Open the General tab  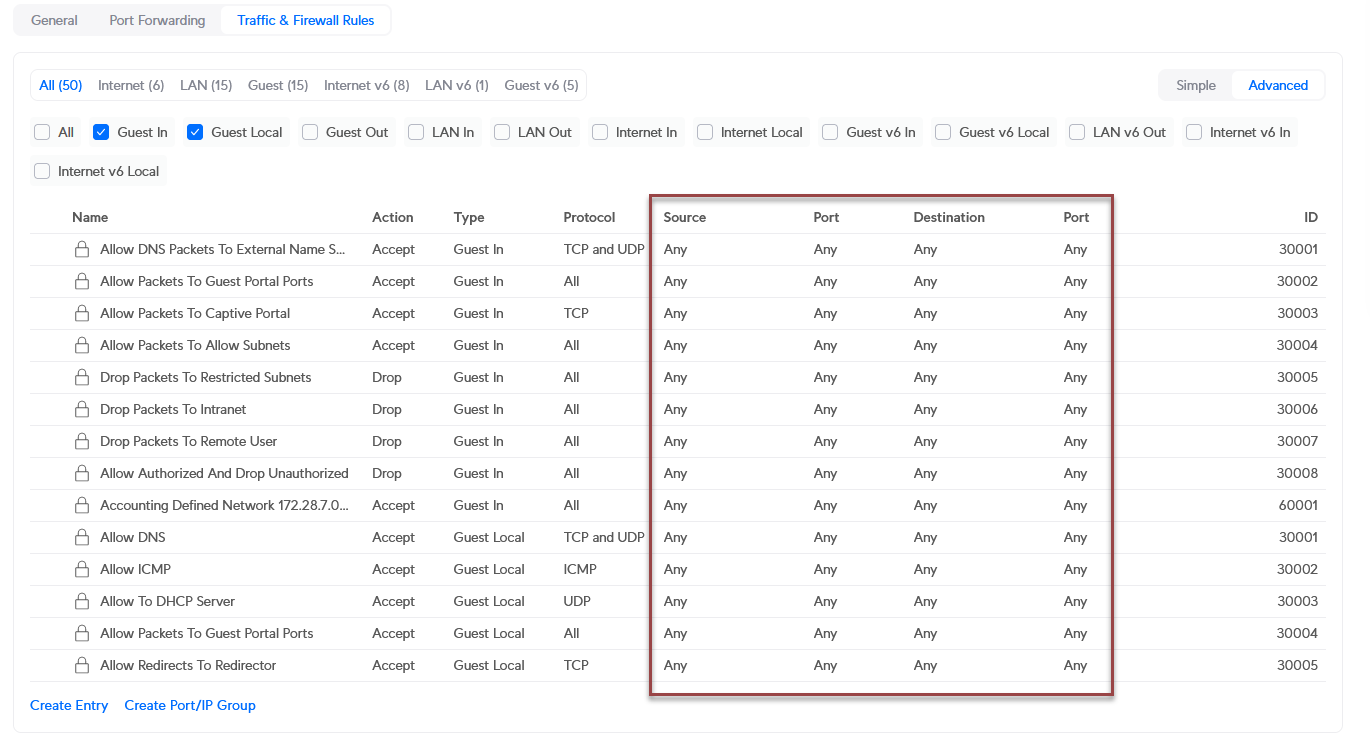click(x=54, y=20)
